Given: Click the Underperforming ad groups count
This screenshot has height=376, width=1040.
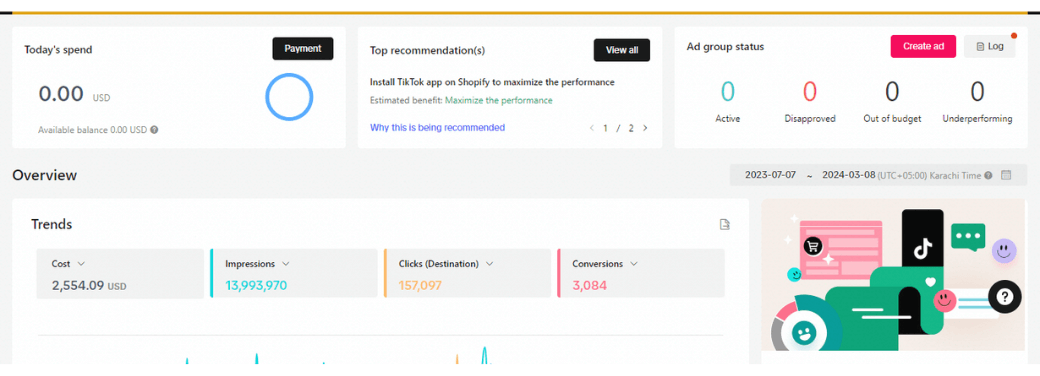Looking at the screenshot, I should [977, 92].
